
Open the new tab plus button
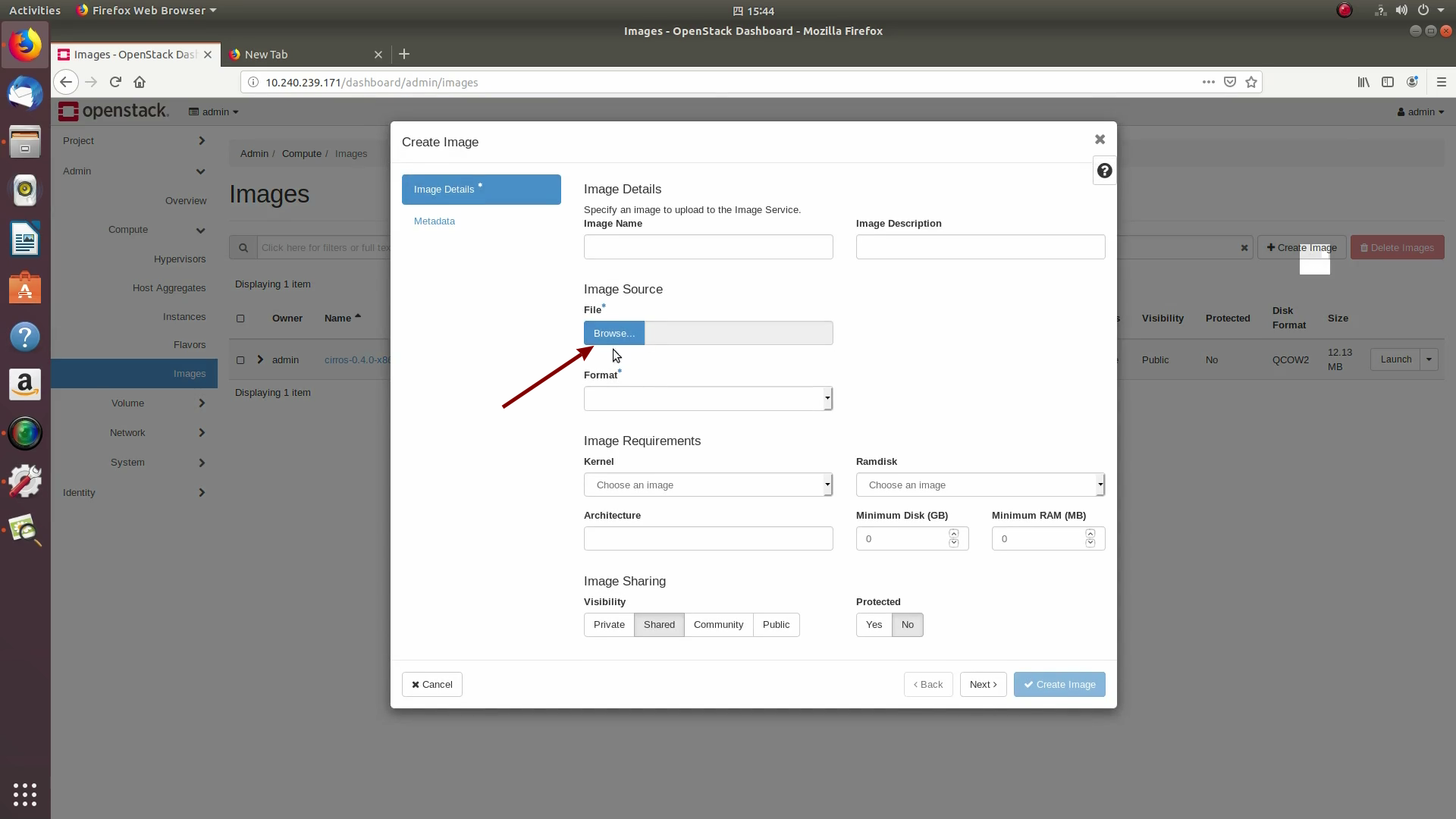(404, 54)
